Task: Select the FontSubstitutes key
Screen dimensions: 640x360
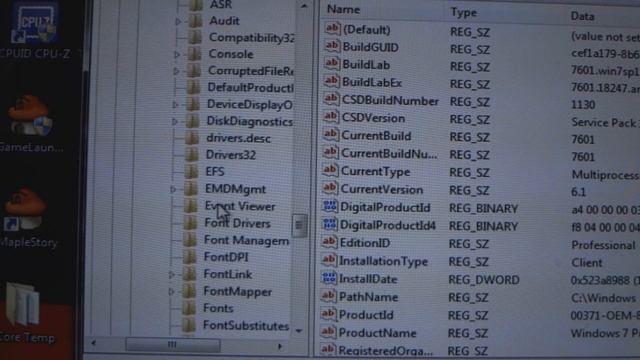Action: click(x=246, y=326)
